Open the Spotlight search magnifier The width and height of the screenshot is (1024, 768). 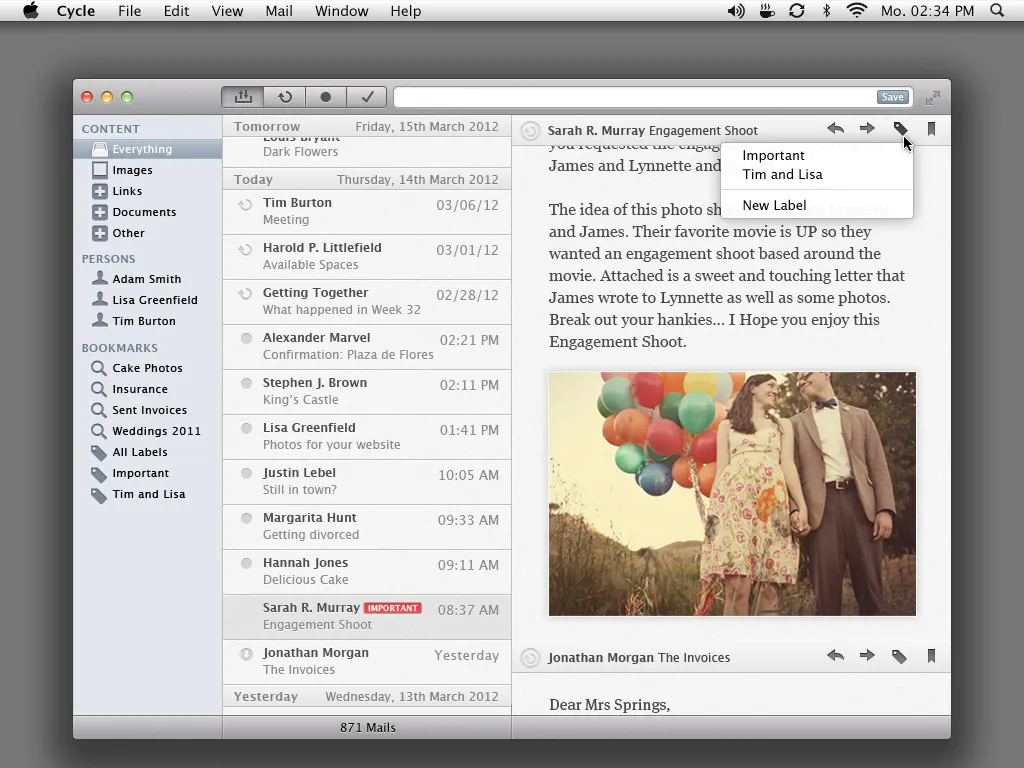tap(997, 10)
